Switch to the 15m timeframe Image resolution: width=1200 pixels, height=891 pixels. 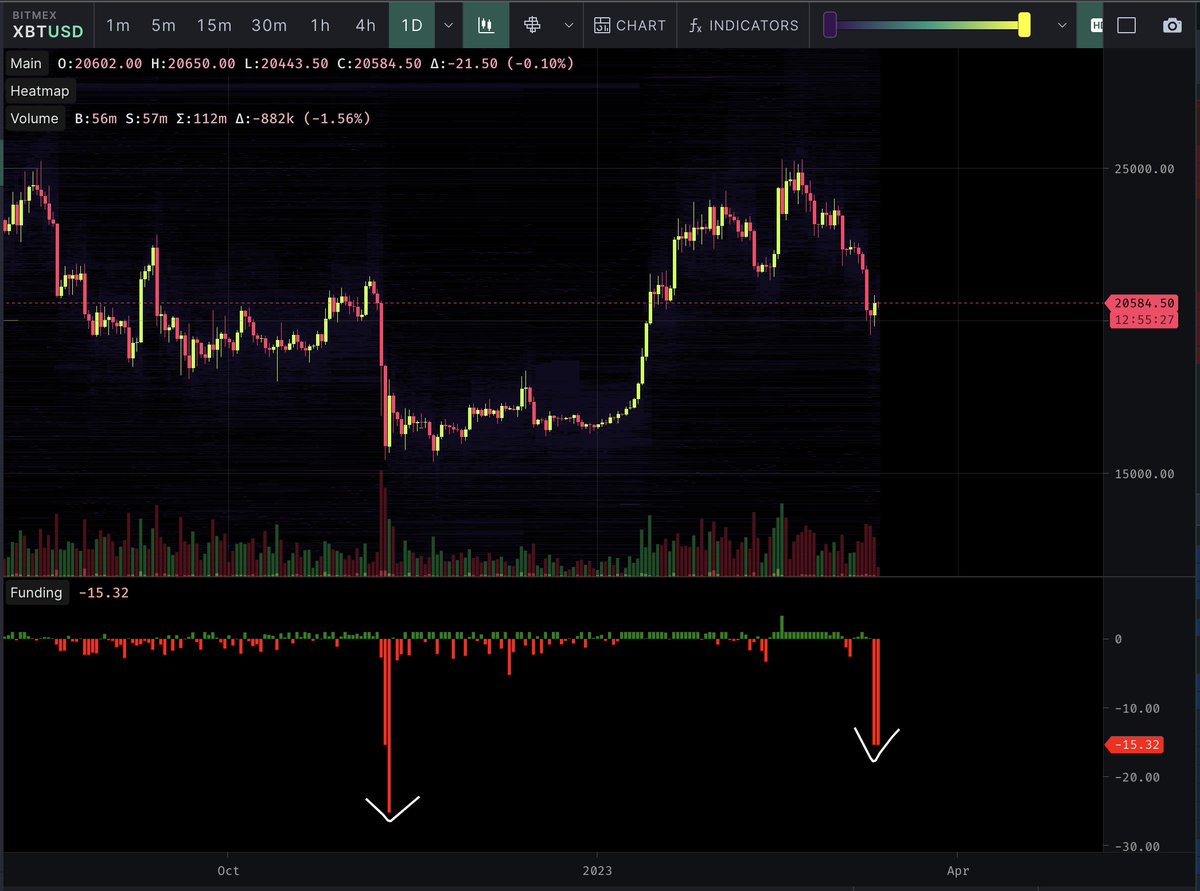click(214, 25)
